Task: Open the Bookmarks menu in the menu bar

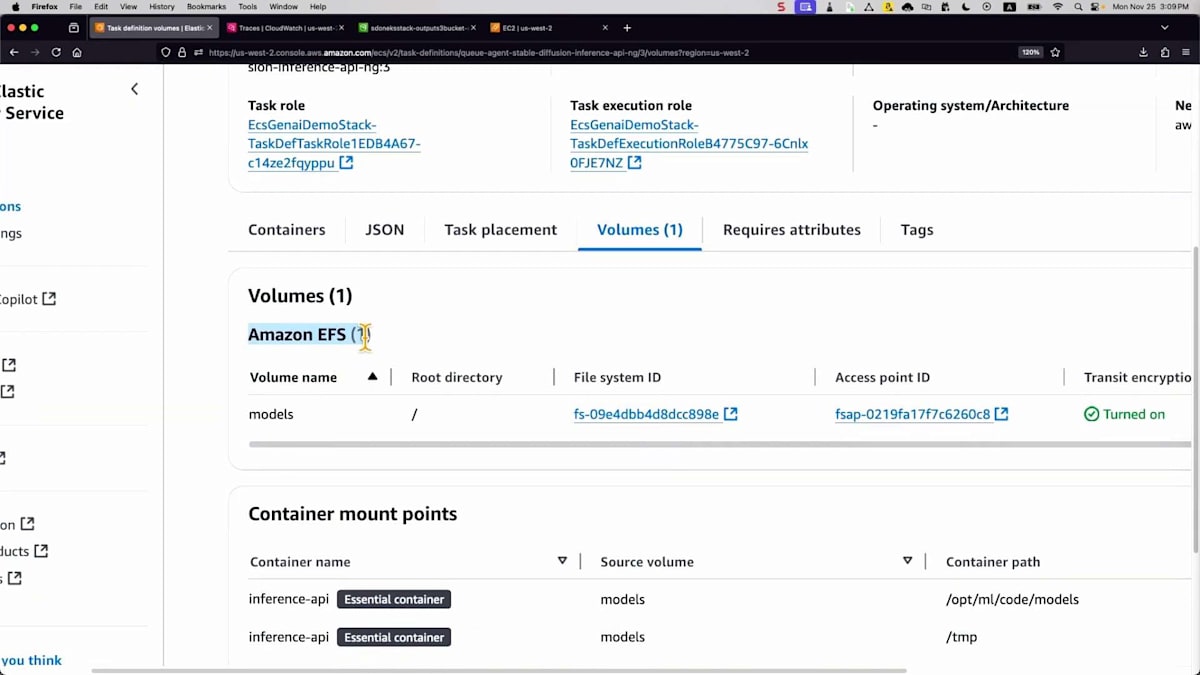Action: (x=206, y=6)
